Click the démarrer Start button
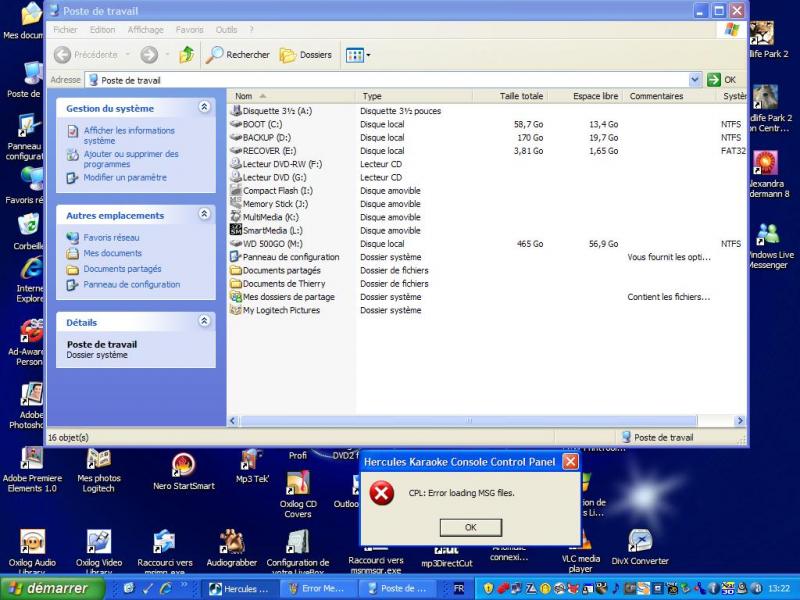This screenshot has width=800, height=600. (x=48, y=588)
